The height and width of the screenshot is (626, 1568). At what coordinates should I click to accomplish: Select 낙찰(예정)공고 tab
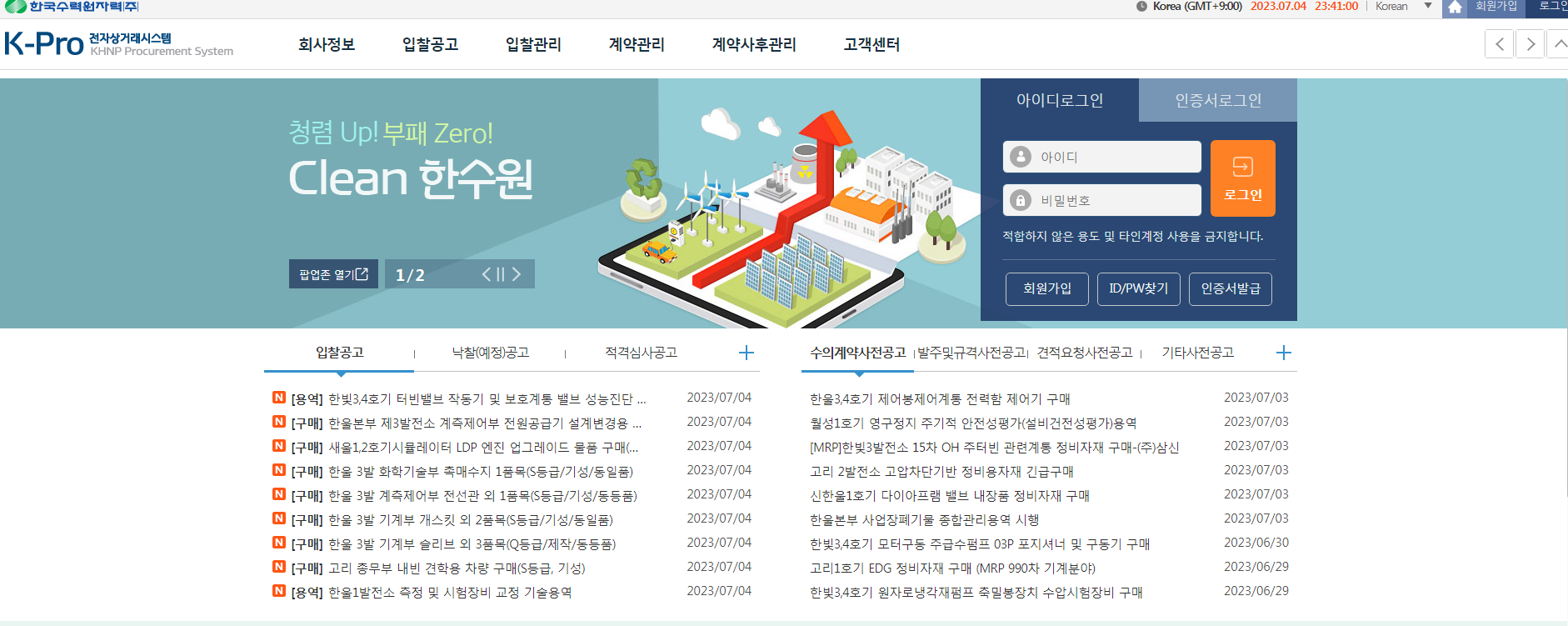point(490,353)
